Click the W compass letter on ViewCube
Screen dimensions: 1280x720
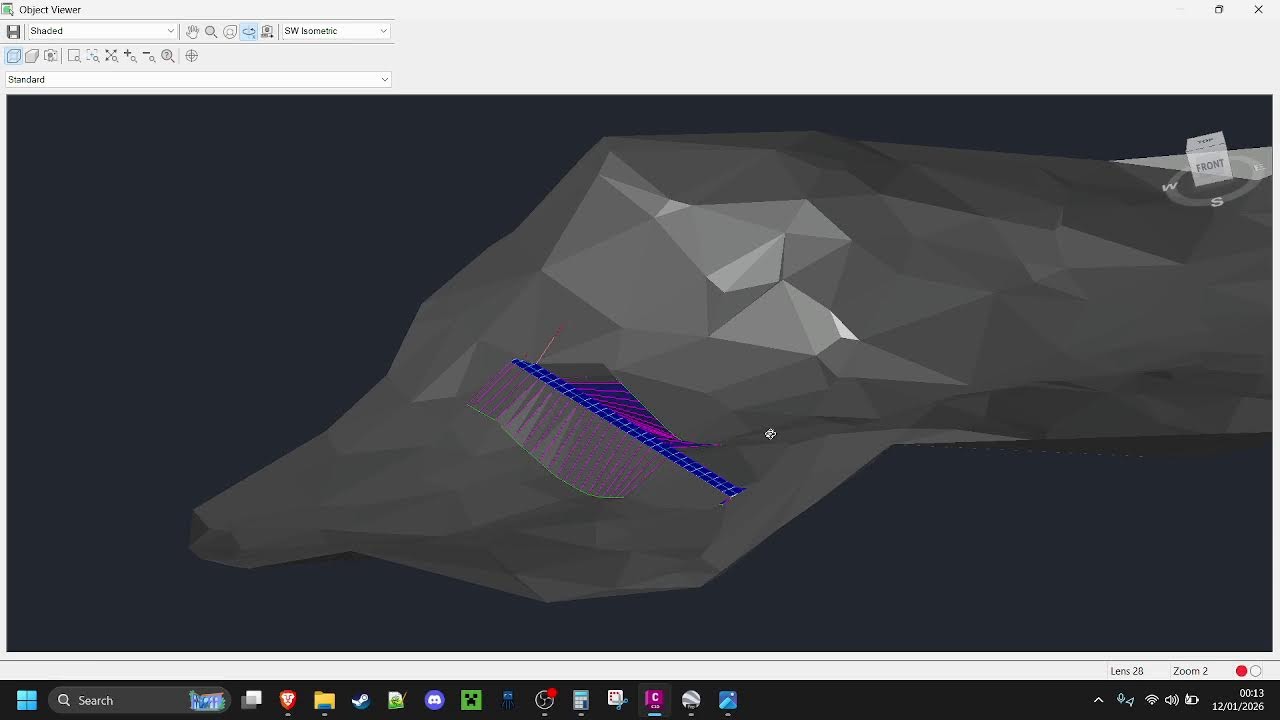point(1170,187)
